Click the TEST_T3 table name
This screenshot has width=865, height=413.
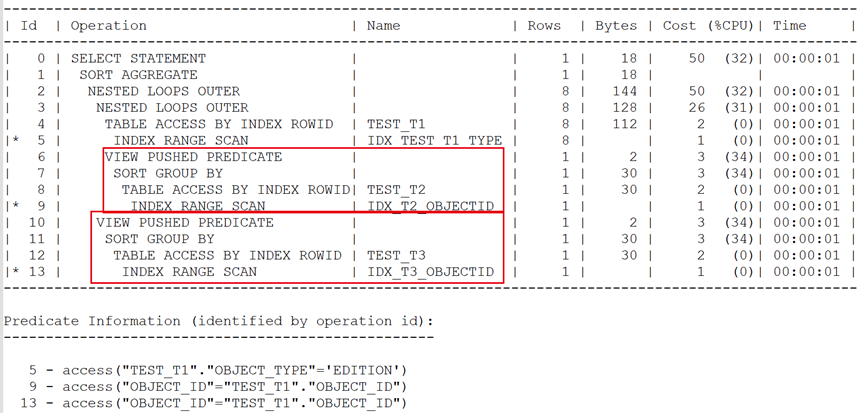coord(396,255)
